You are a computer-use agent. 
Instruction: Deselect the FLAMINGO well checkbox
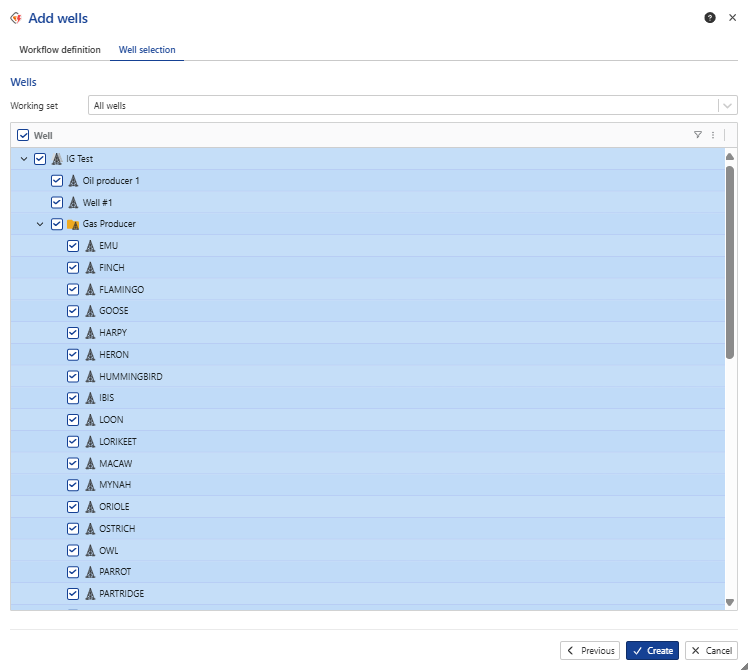(73, 289)
